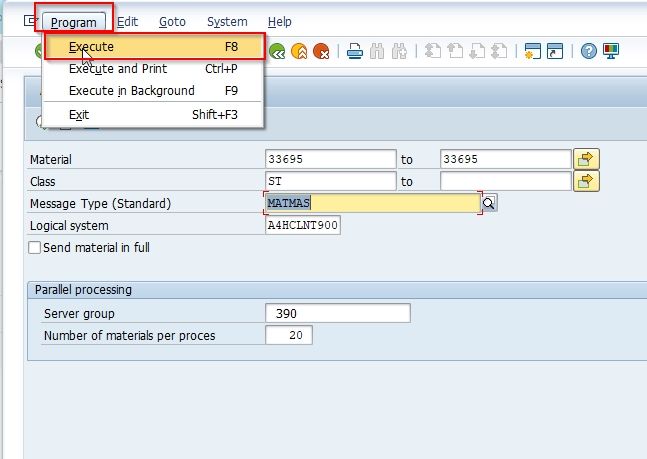Click the Parallel processing group header
647x459 pixels.
(x=337, y=290)
